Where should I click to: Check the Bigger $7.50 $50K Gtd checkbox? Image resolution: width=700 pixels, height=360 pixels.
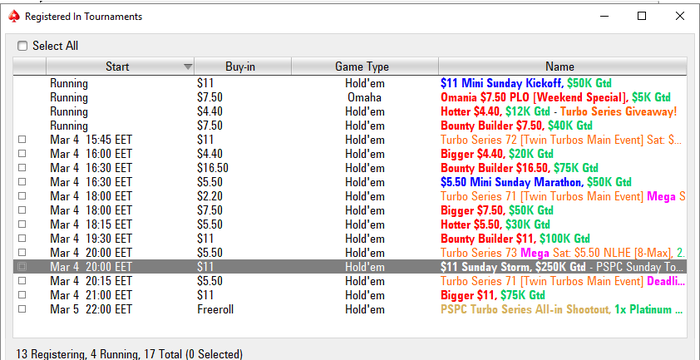pyautogui.click(x=22, y=210)
